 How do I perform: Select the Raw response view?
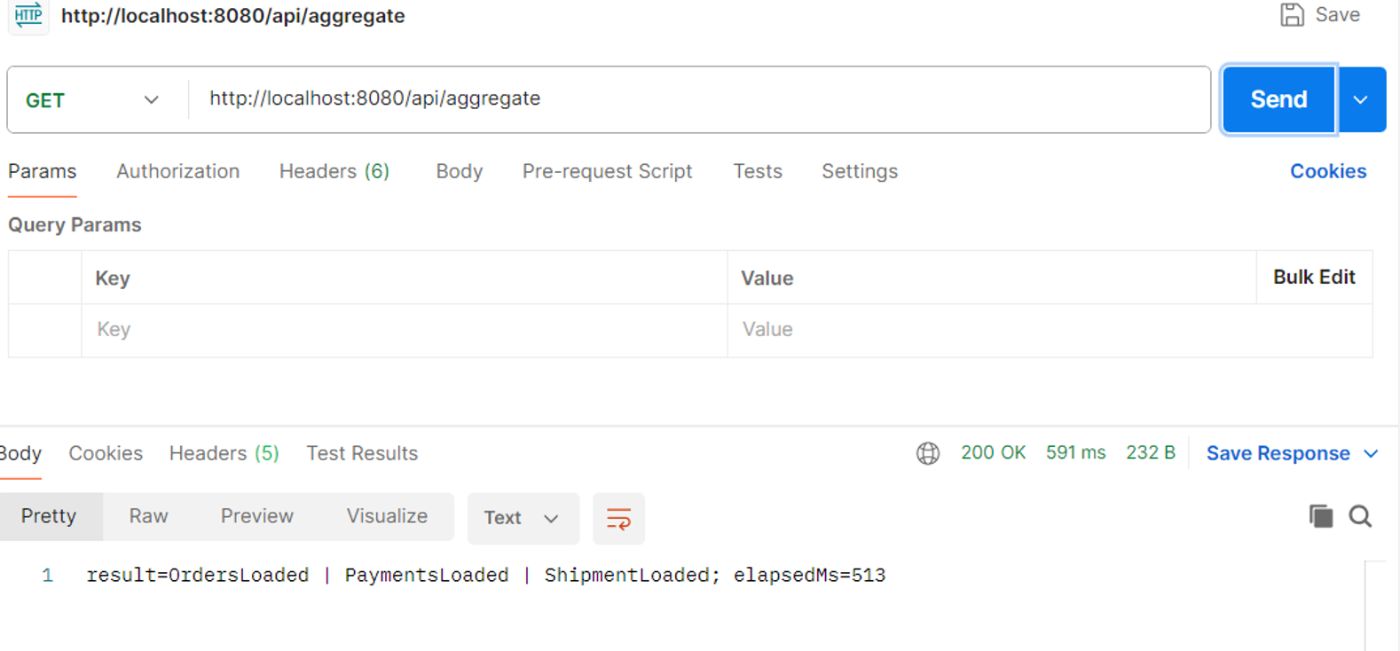(148, 516)
